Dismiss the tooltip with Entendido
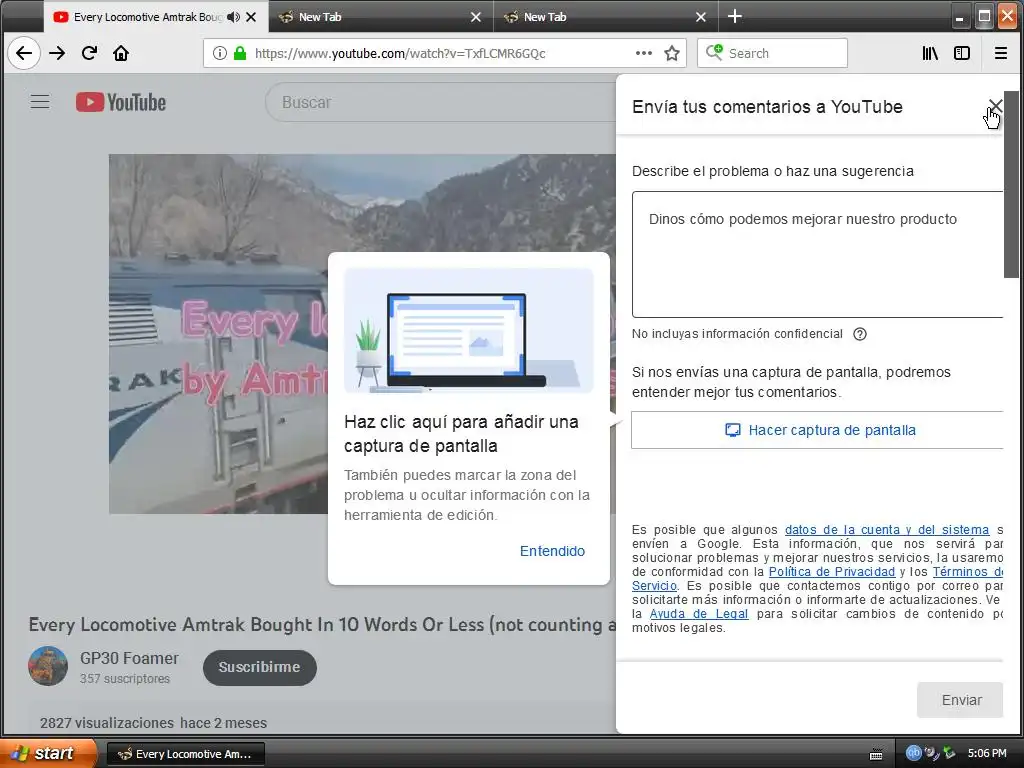The height and width of the screenshot is (768, 1024). [x=552, y=551]
